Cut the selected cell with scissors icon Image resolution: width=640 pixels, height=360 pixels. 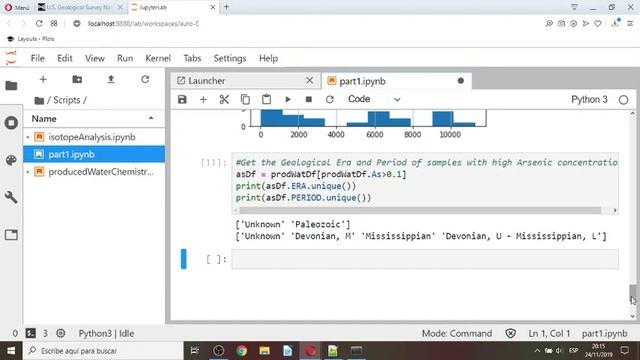[224, 99]
